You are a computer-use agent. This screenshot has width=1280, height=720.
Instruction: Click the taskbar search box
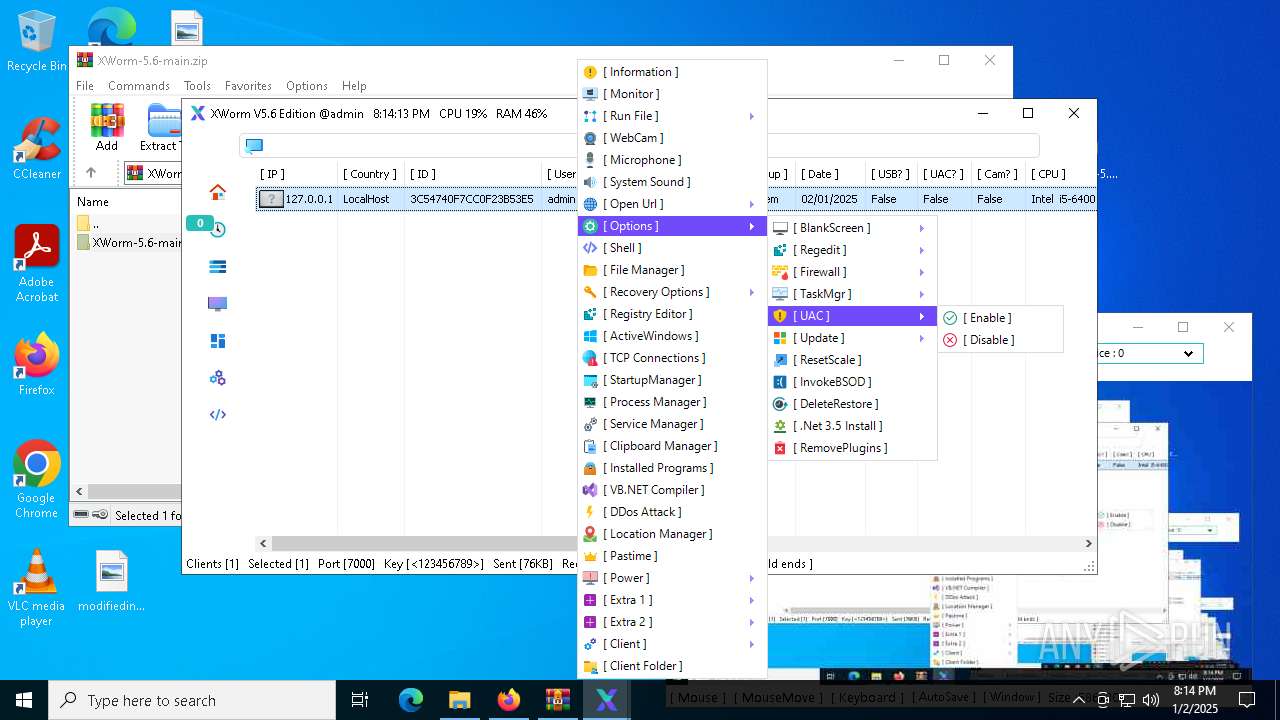click(x=192, y=700)
